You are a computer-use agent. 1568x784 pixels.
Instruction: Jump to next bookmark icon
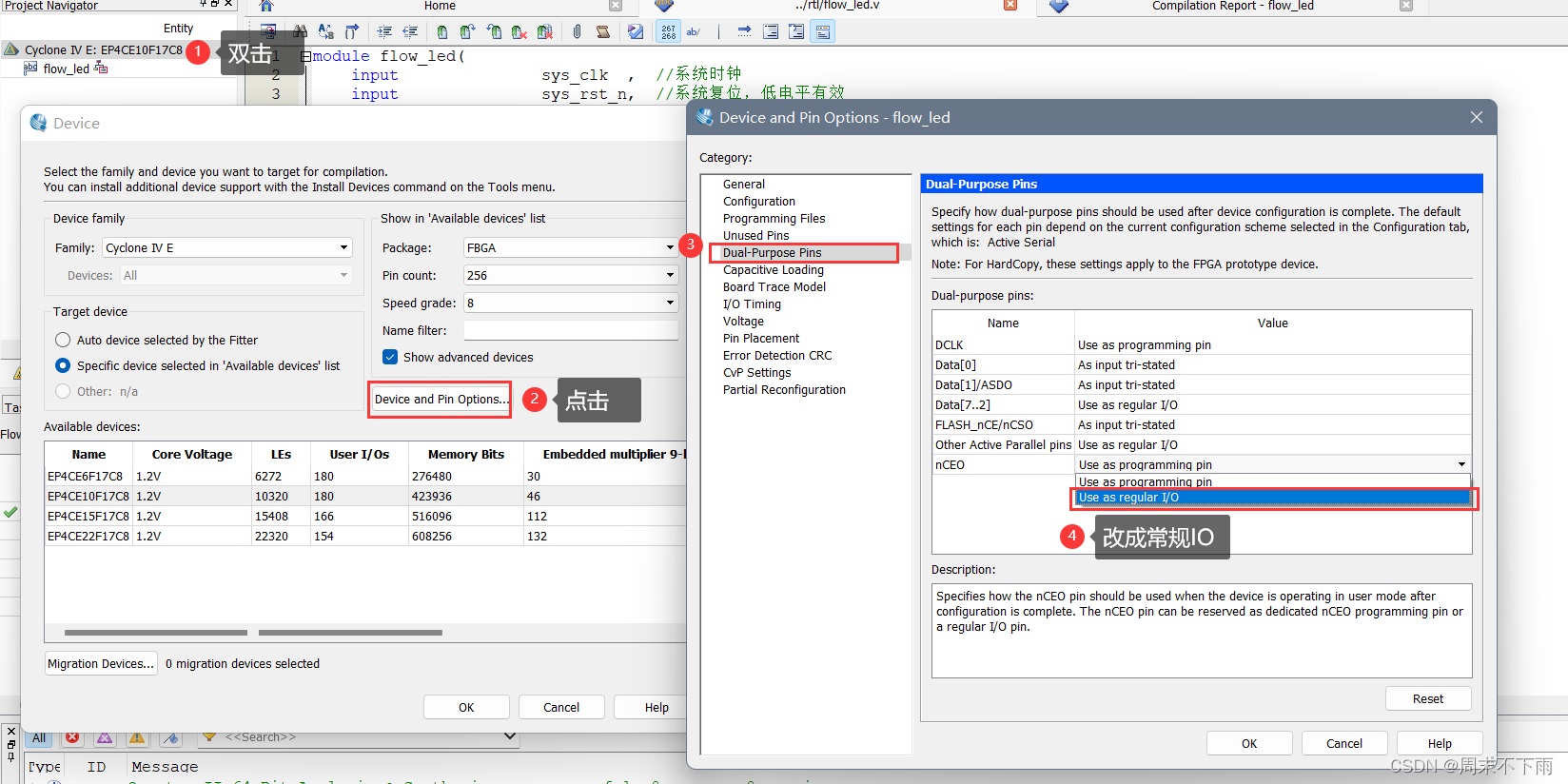click(467, 31)
